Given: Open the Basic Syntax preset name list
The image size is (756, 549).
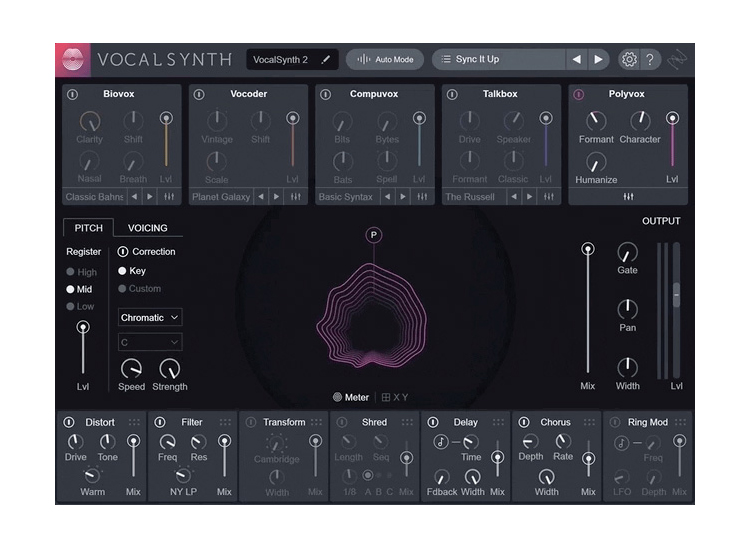Looking at the screenshot, I should tap(347, 197).
